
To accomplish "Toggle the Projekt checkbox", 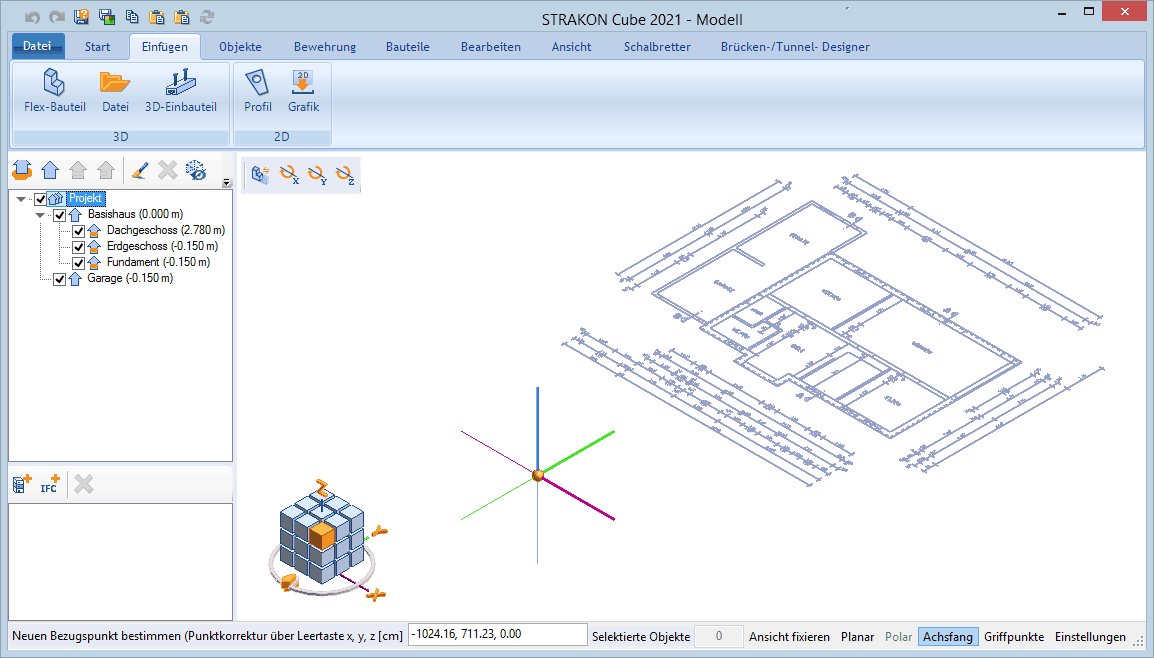I will (x=40, y=199).
